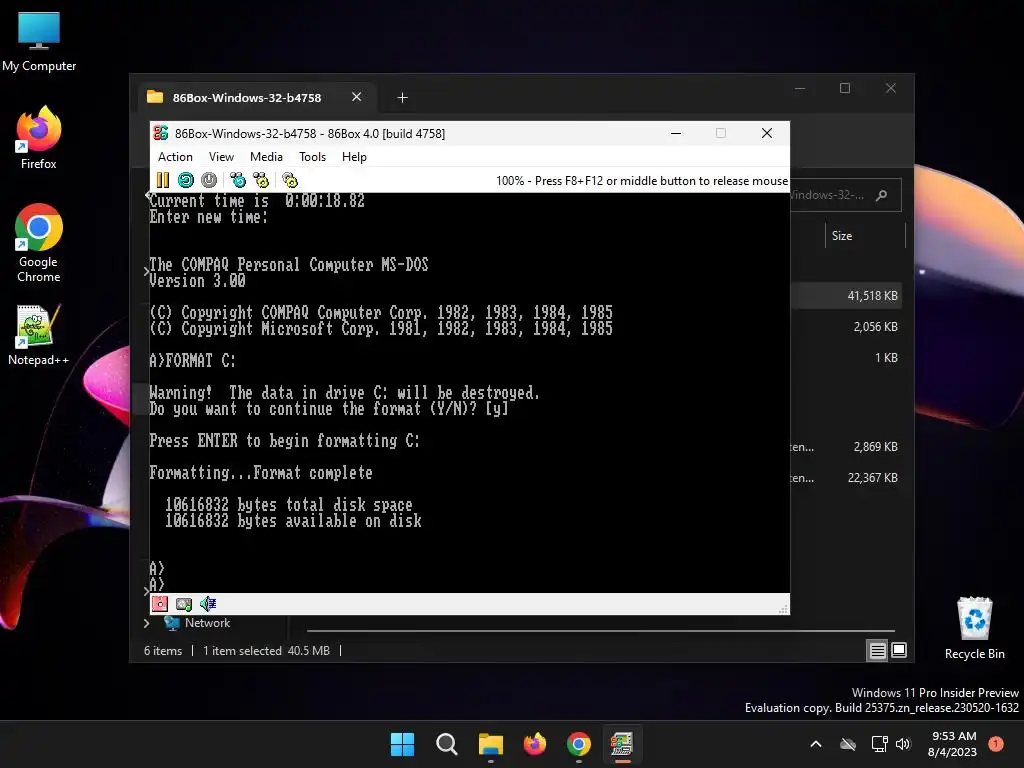Open the Media menu
This screenshot has height=768, width=1024.
pos(266,157)
